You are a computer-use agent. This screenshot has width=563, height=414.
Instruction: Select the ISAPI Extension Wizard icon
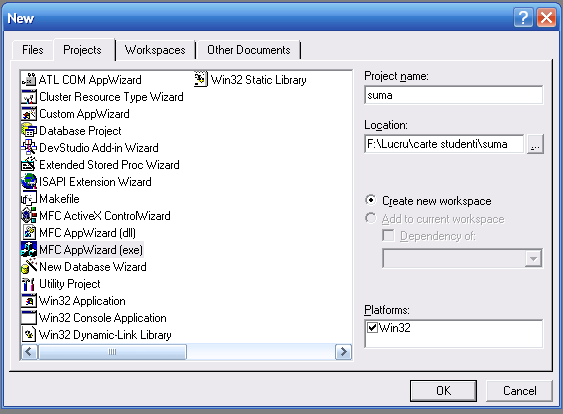pos(29,182)
